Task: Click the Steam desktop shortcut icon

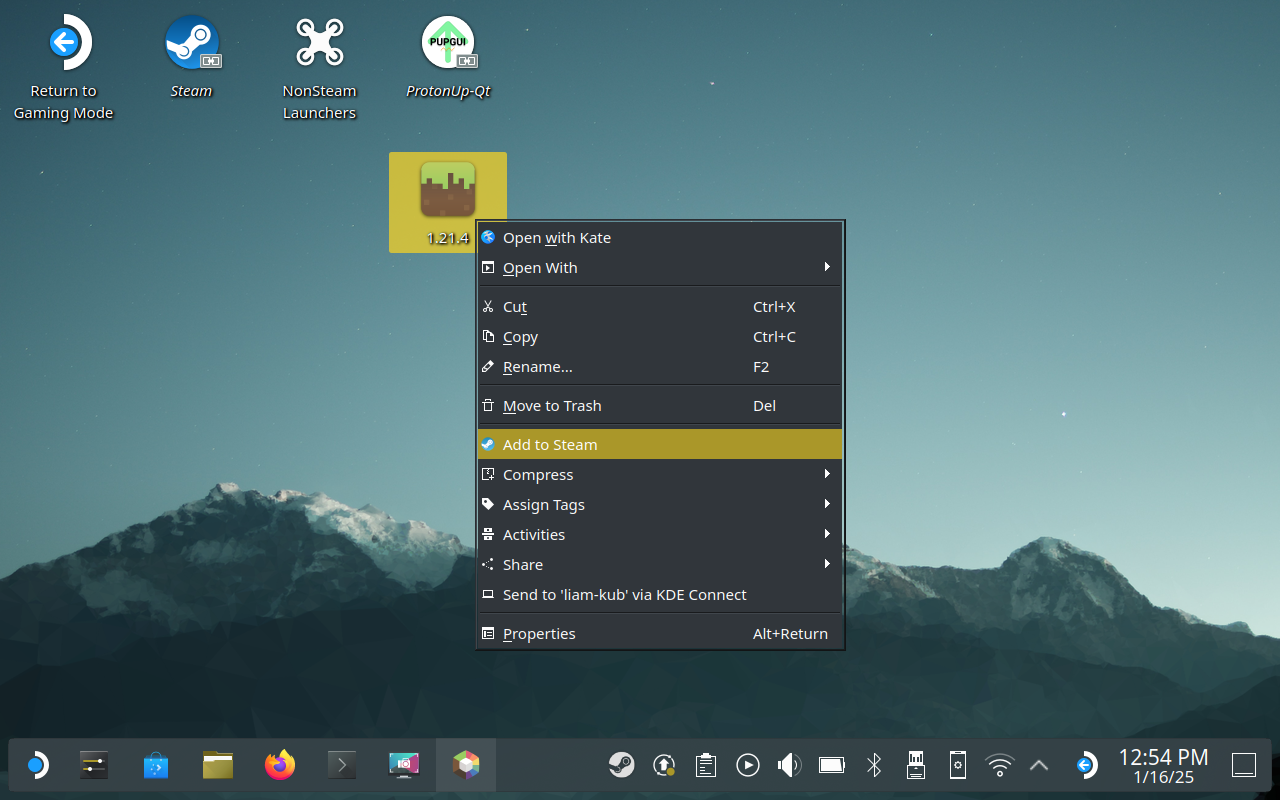Action: pyautogui.click(x=191, y=44)
